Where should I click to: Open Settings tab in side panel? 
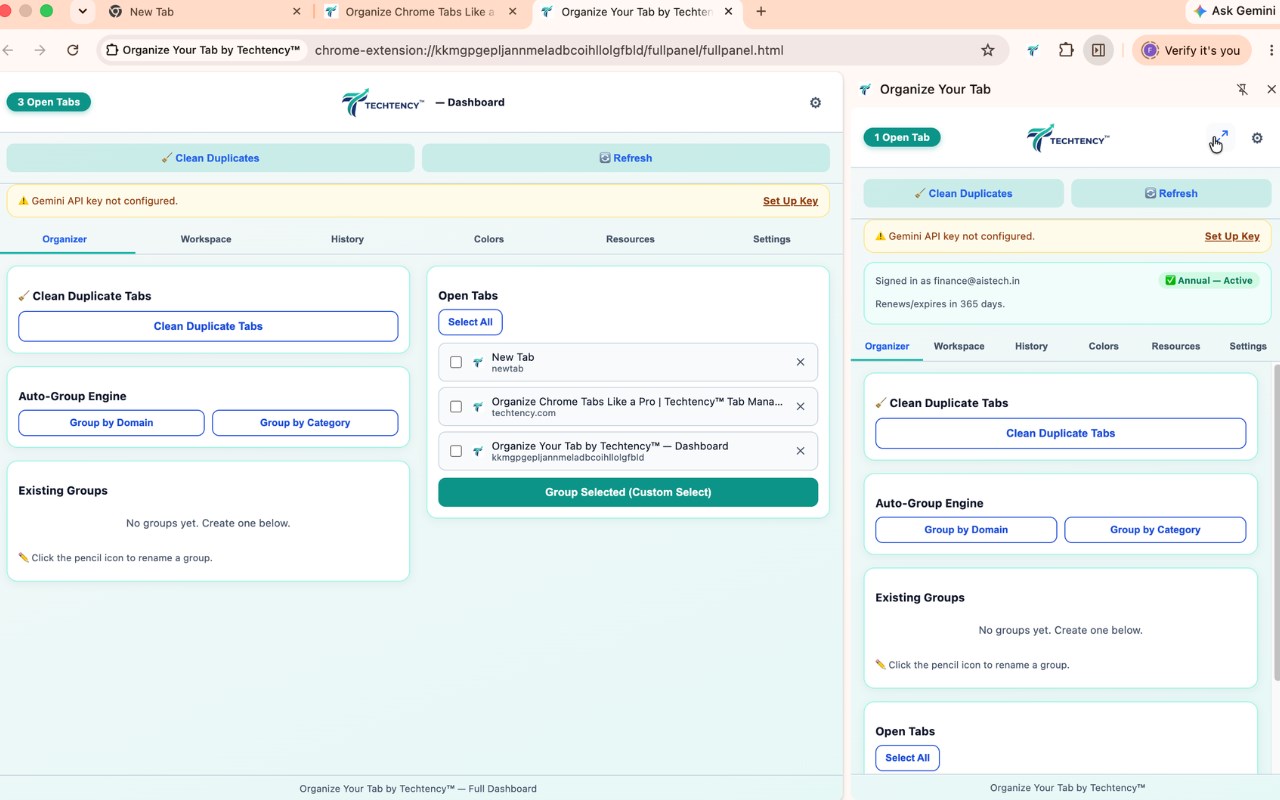[x=1248, y=346]
